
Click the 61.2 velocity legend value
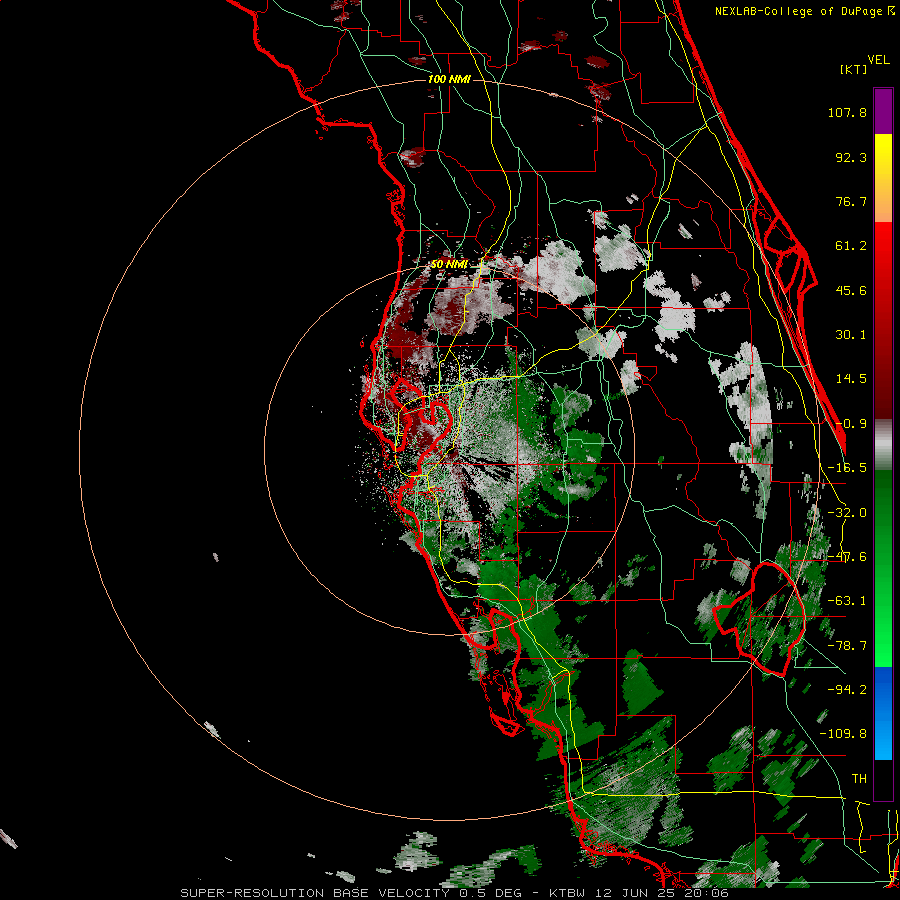851,246
